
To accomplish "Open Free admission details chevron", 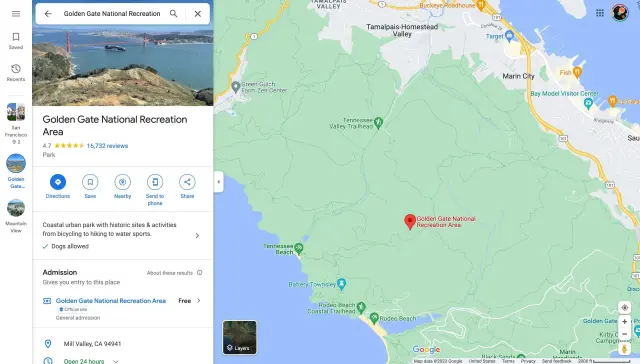I will click(x=199, y=301).
